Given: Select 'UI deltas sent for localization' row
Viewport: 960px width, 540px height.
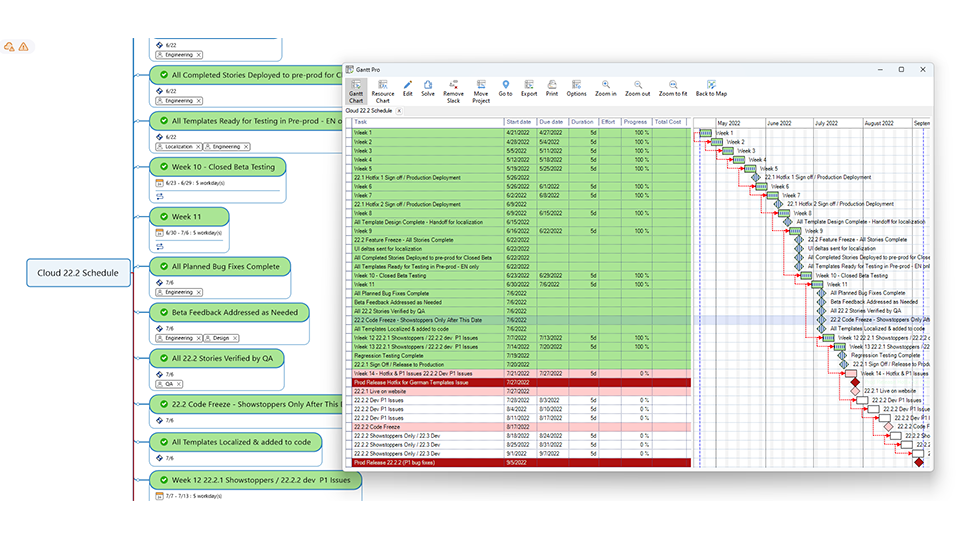Looking at the screenshot, I should point(522,249).
